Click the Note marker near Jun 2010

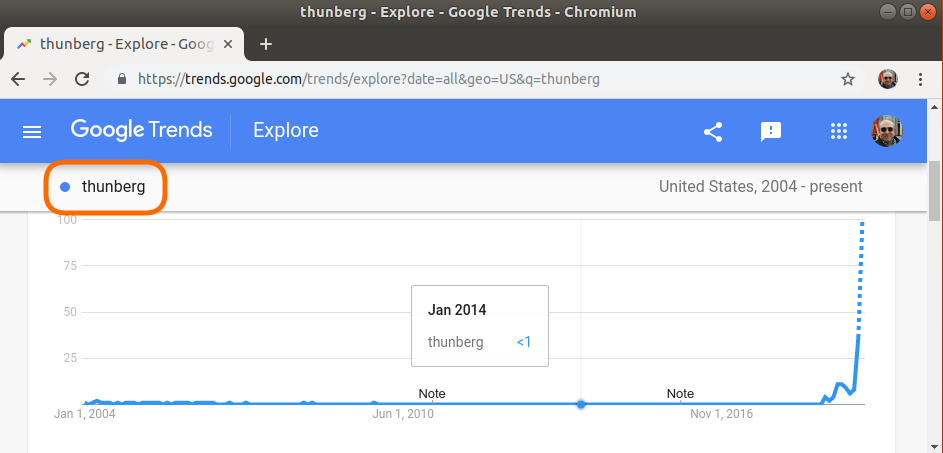coord(432,393)
